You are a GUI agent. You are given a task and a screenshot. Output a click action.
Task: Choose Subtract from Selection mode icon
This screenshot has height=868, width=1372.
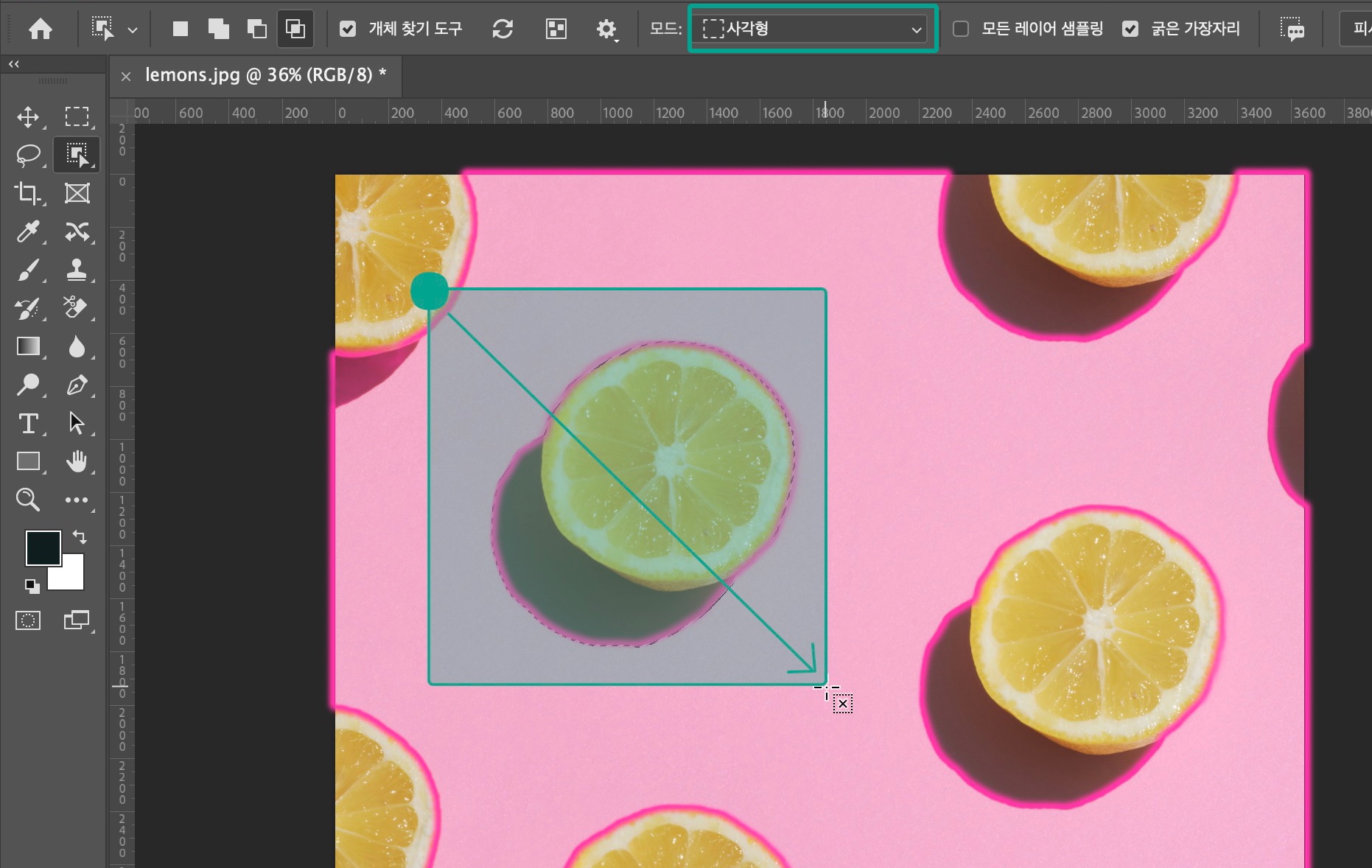click(256, 29)
